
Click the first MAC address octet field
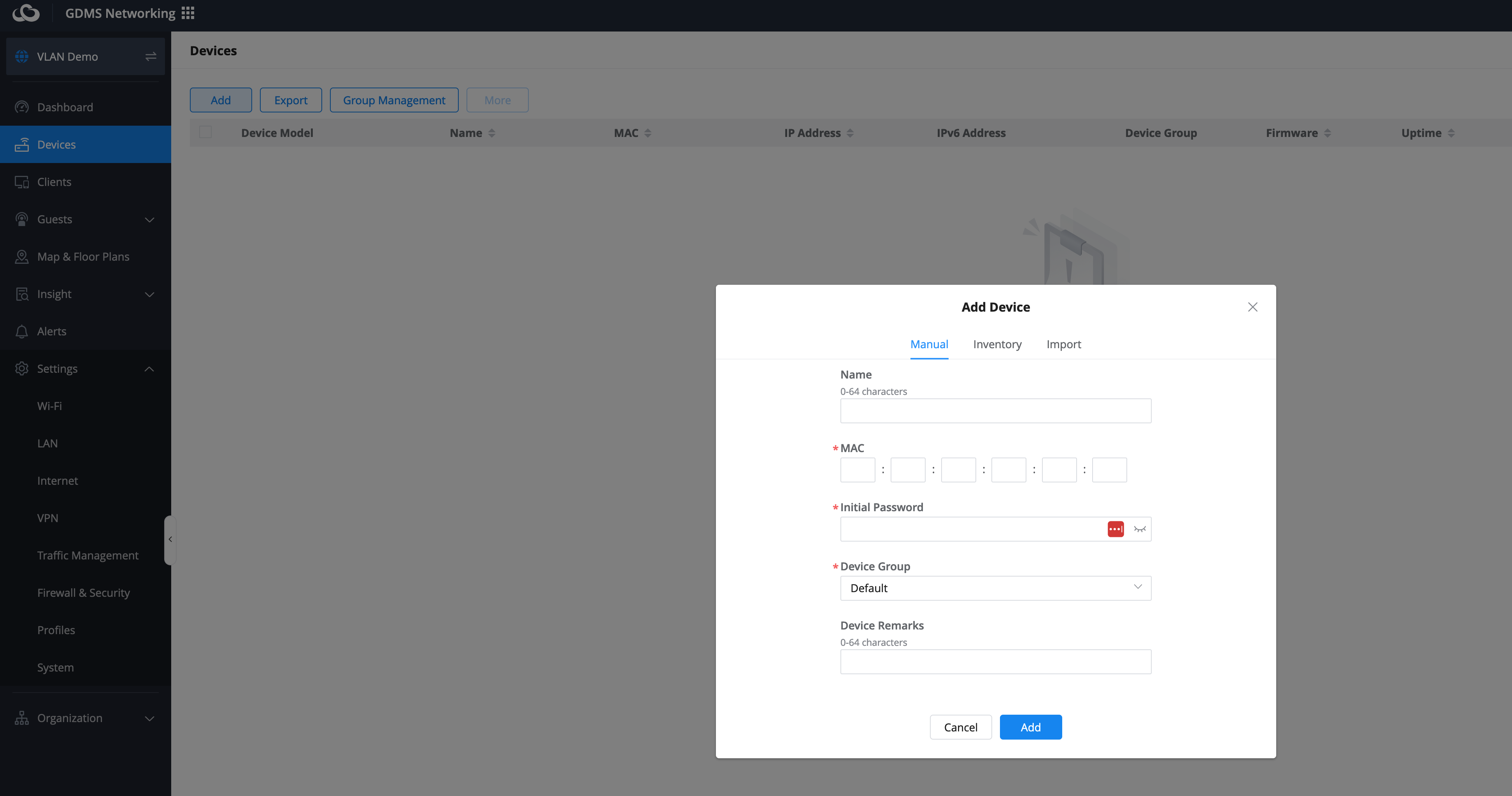point(857,470)
